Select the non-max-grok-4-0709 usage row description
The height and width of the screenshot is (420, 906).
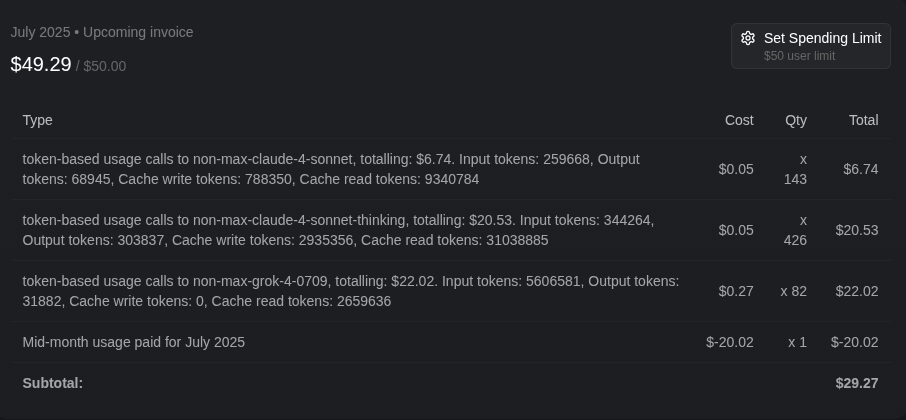tap(351, 291)
